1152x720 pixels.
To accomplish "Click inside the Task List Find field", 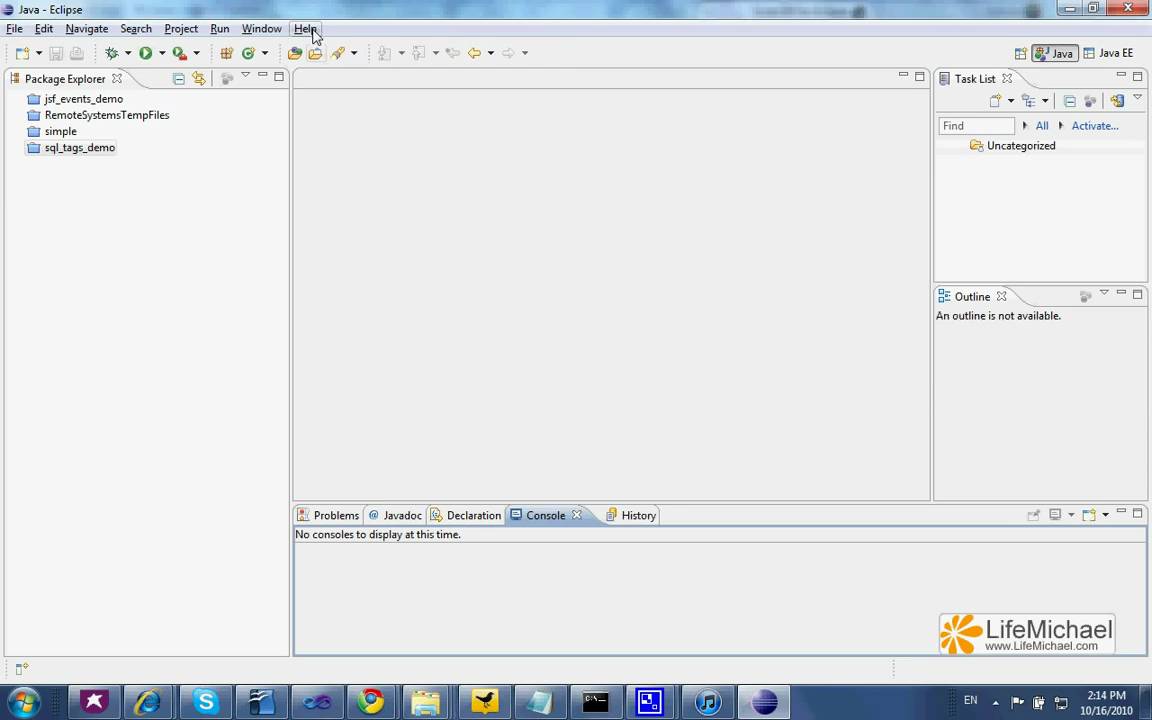I will pyautogui.click(x=976, y=126).
